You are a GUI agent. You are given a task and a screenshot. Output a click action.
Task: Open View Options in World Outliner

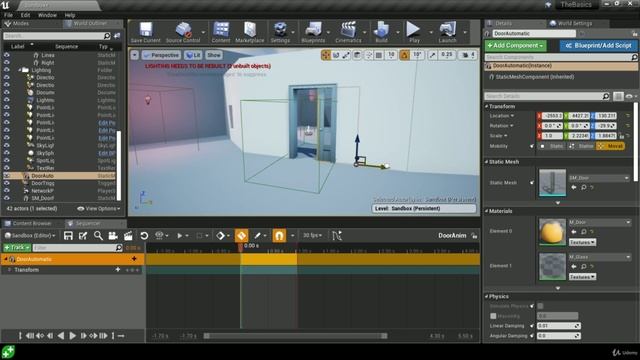click(x=99, y=209)
